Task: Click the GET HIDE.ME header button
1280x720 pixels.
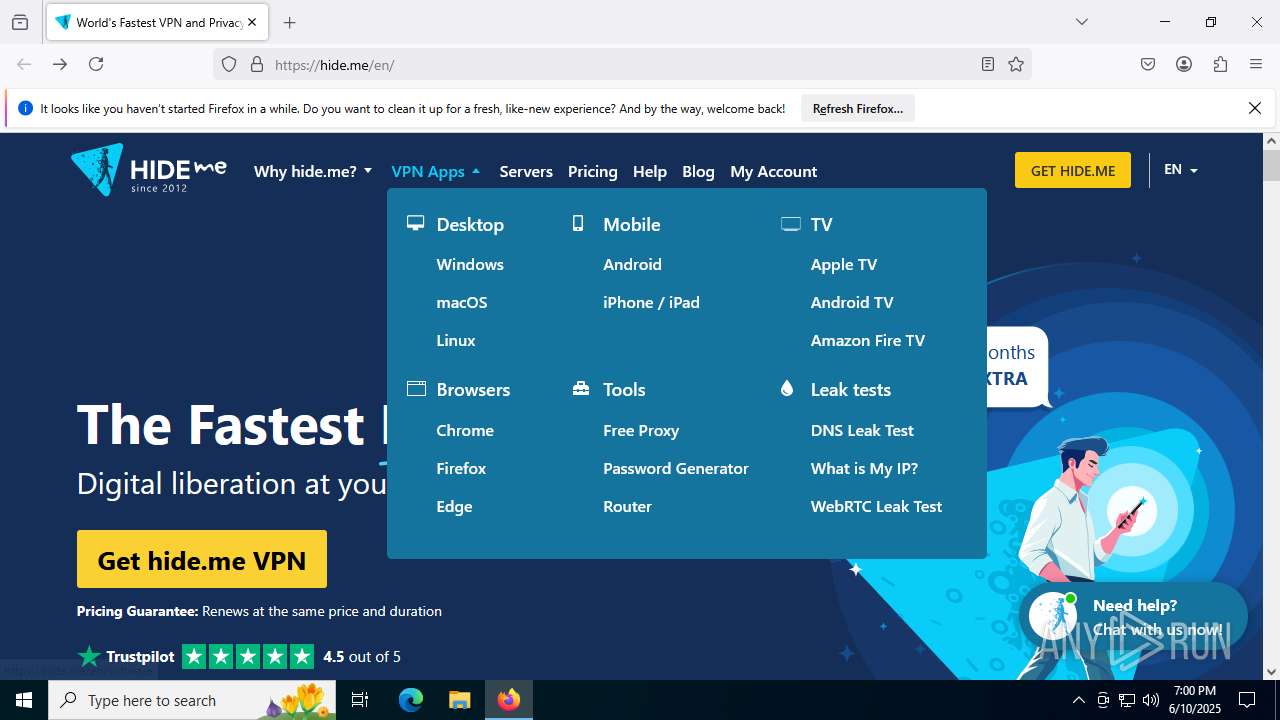Action: click(1073, 170)
